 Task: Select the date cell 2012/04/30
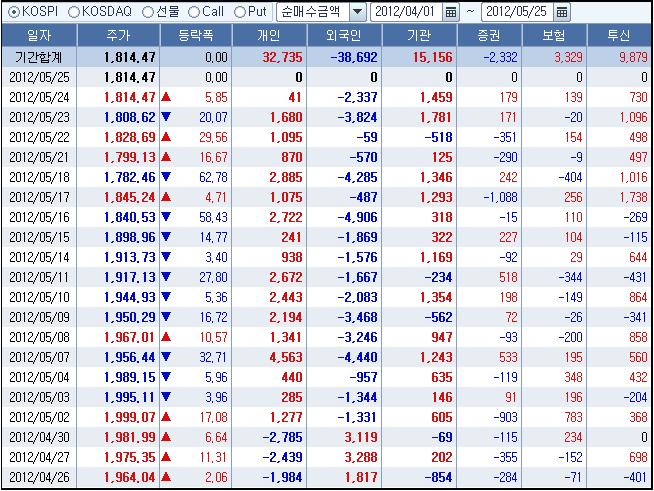(x=39, y=437)
